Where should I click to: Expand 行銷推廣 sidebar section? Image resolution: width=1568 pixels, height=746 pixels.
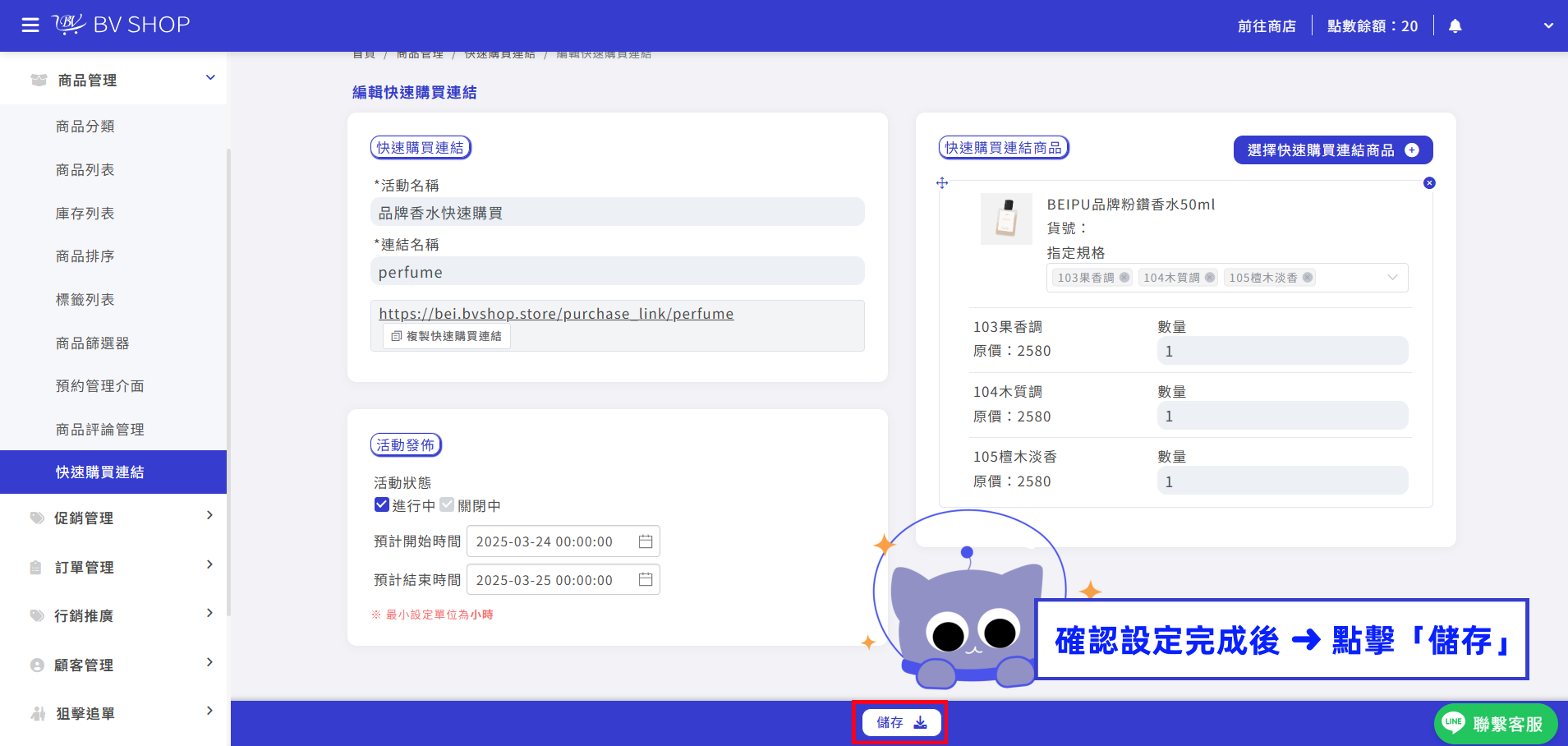coord(113,615)
